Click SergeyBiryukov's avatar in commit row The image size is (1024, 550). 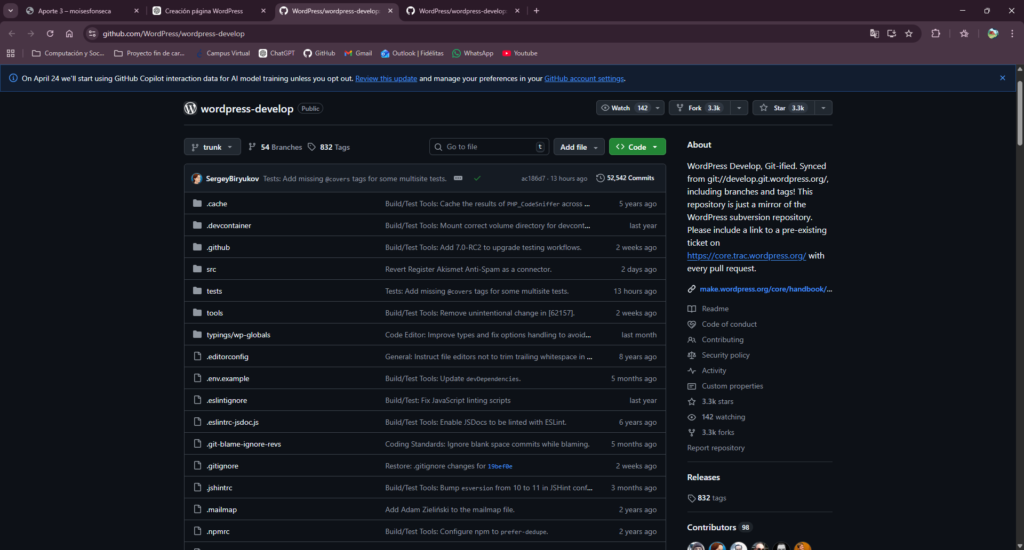[197, 178]
